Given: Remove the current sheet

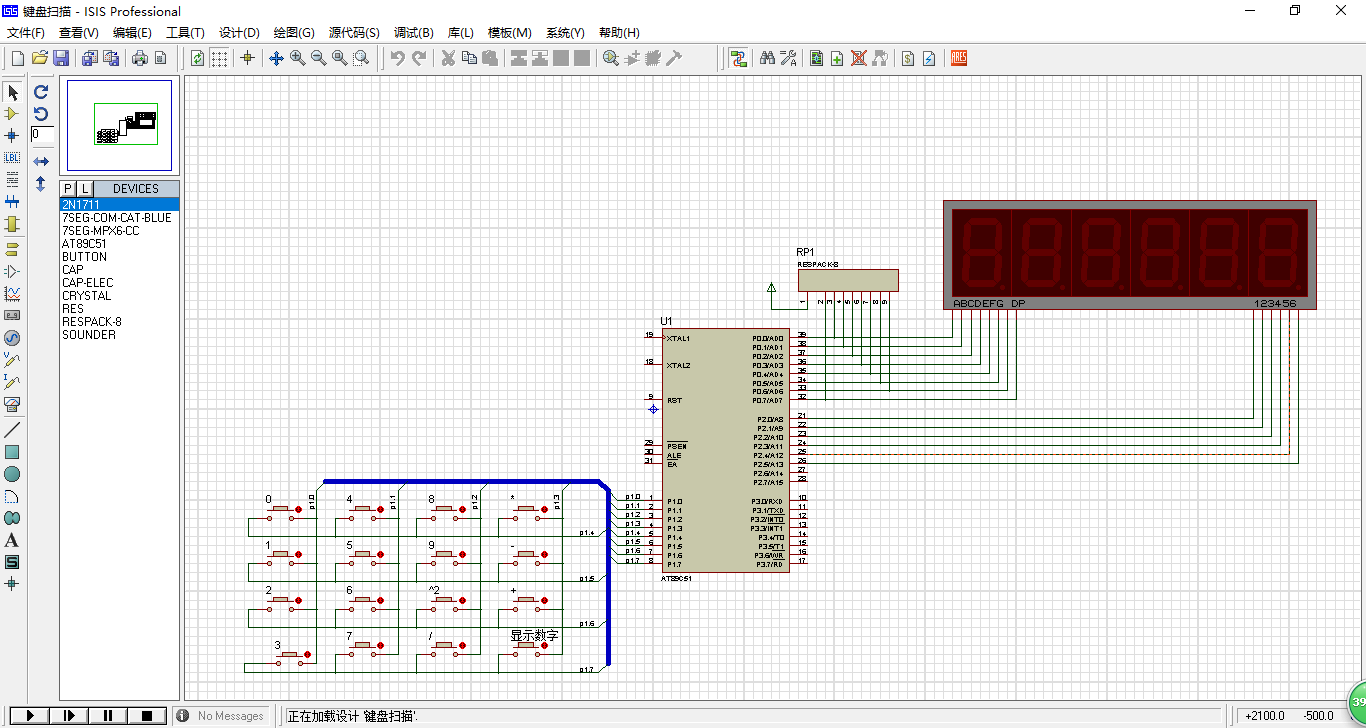Looking at the screenshot, I should (x=858, y=58).
